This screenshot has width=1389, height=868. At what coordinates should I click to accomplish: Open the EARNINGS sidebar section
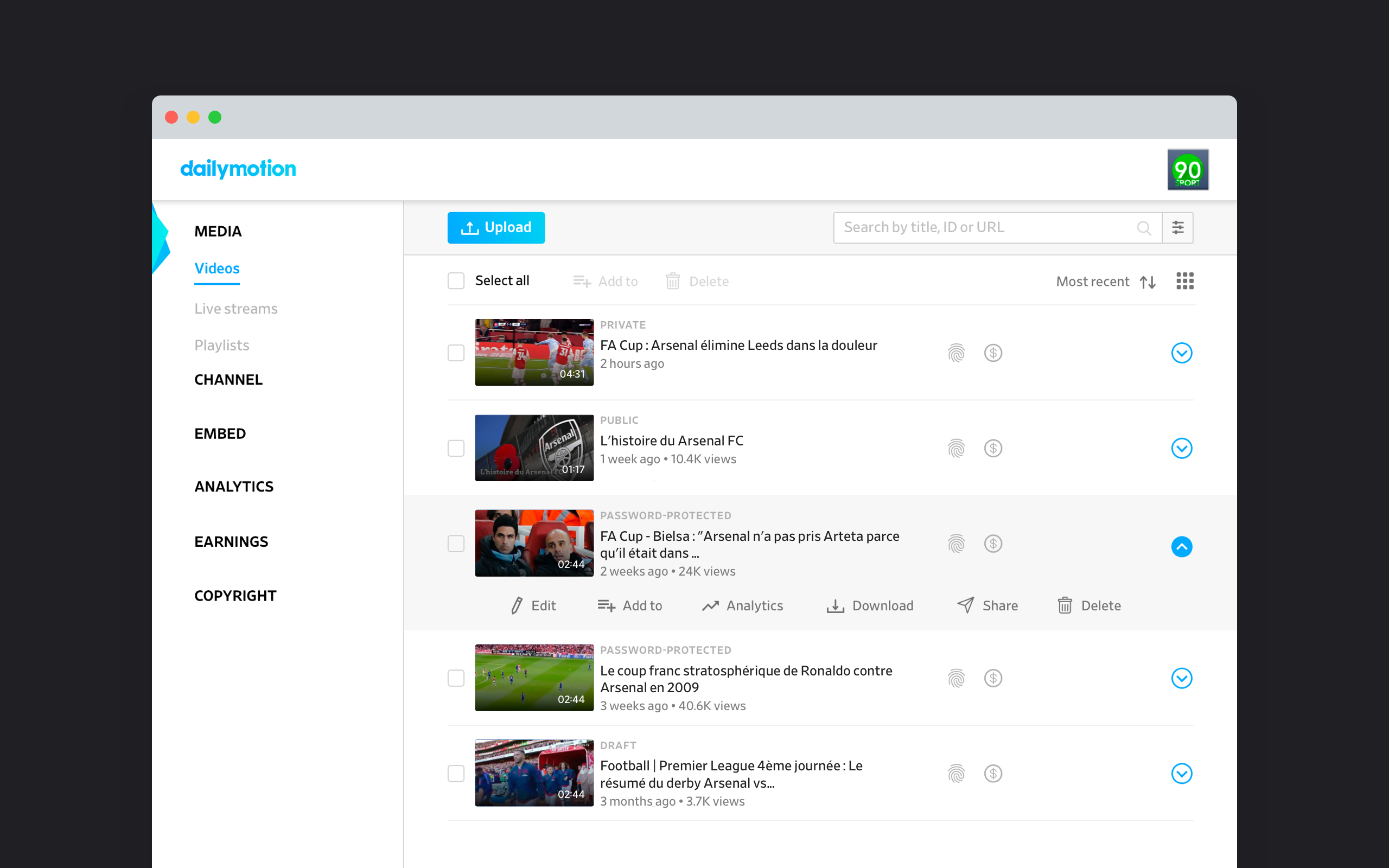pos(231,541)
